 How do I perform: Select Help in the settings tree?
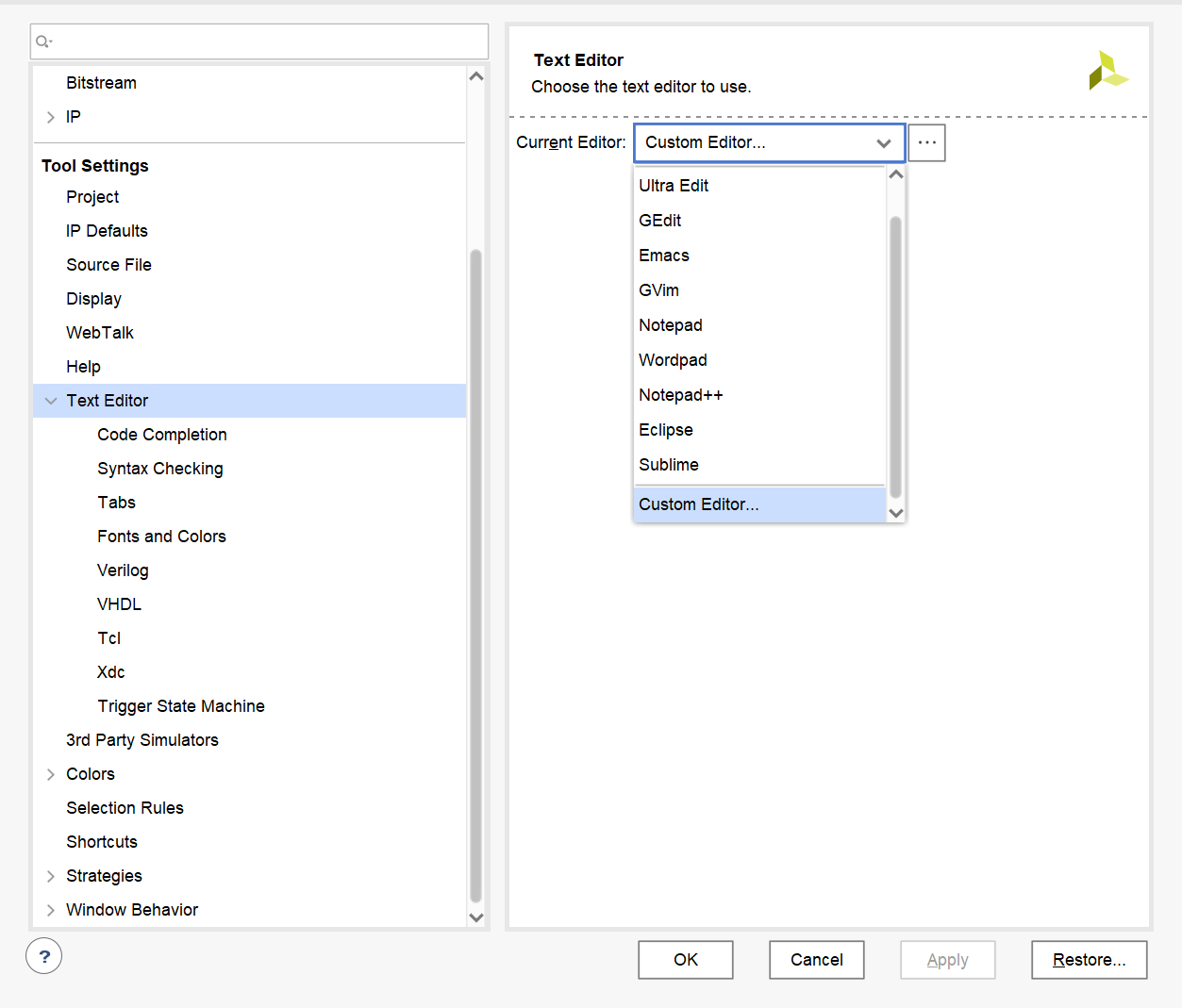tap(83, 367)
